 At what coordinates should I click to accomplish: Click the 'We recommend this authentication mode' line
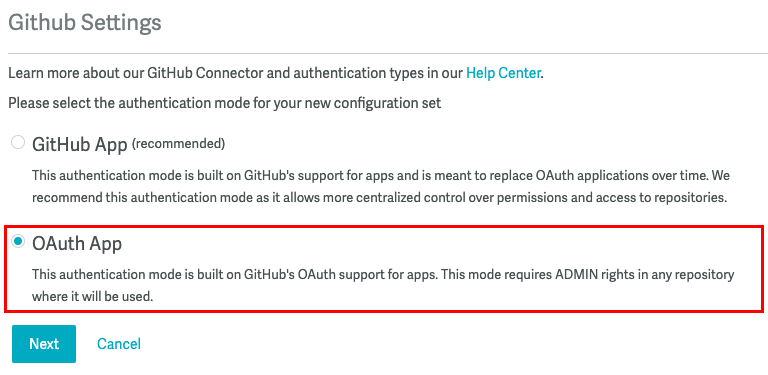coord(378,198)
